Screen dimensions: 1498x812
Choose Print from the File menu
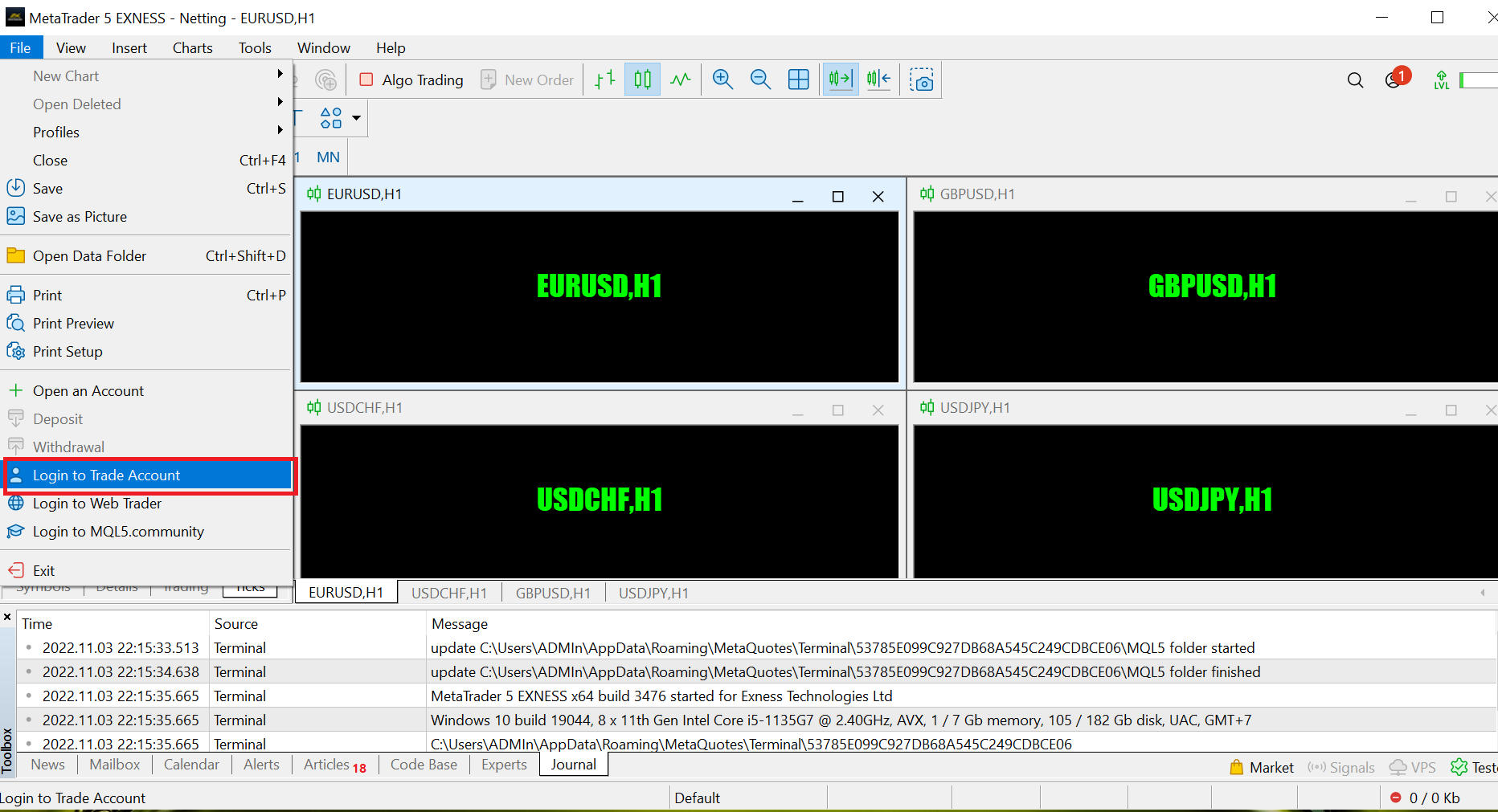point(146,295)
